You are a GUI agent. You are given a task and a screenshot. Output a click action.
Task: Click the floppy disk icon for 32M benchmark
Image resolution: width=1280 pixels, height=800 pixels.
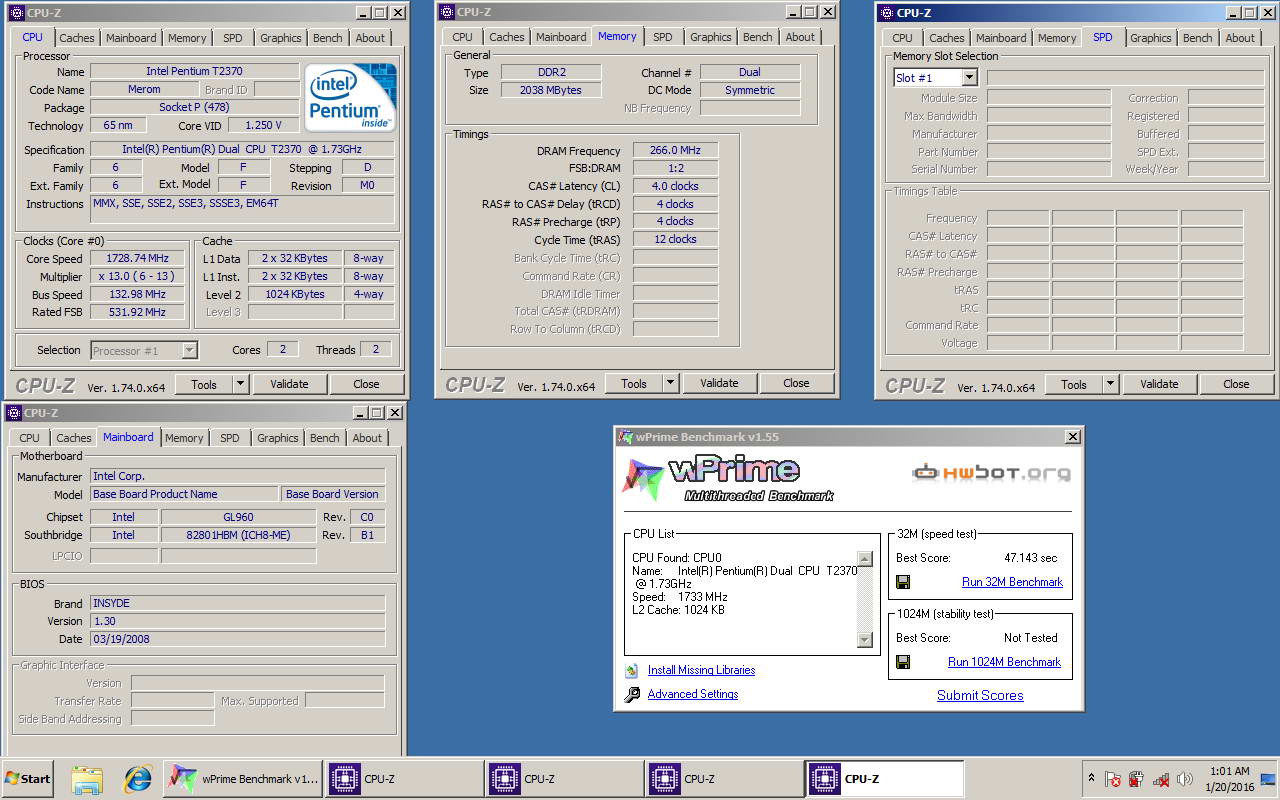[903, 582]
